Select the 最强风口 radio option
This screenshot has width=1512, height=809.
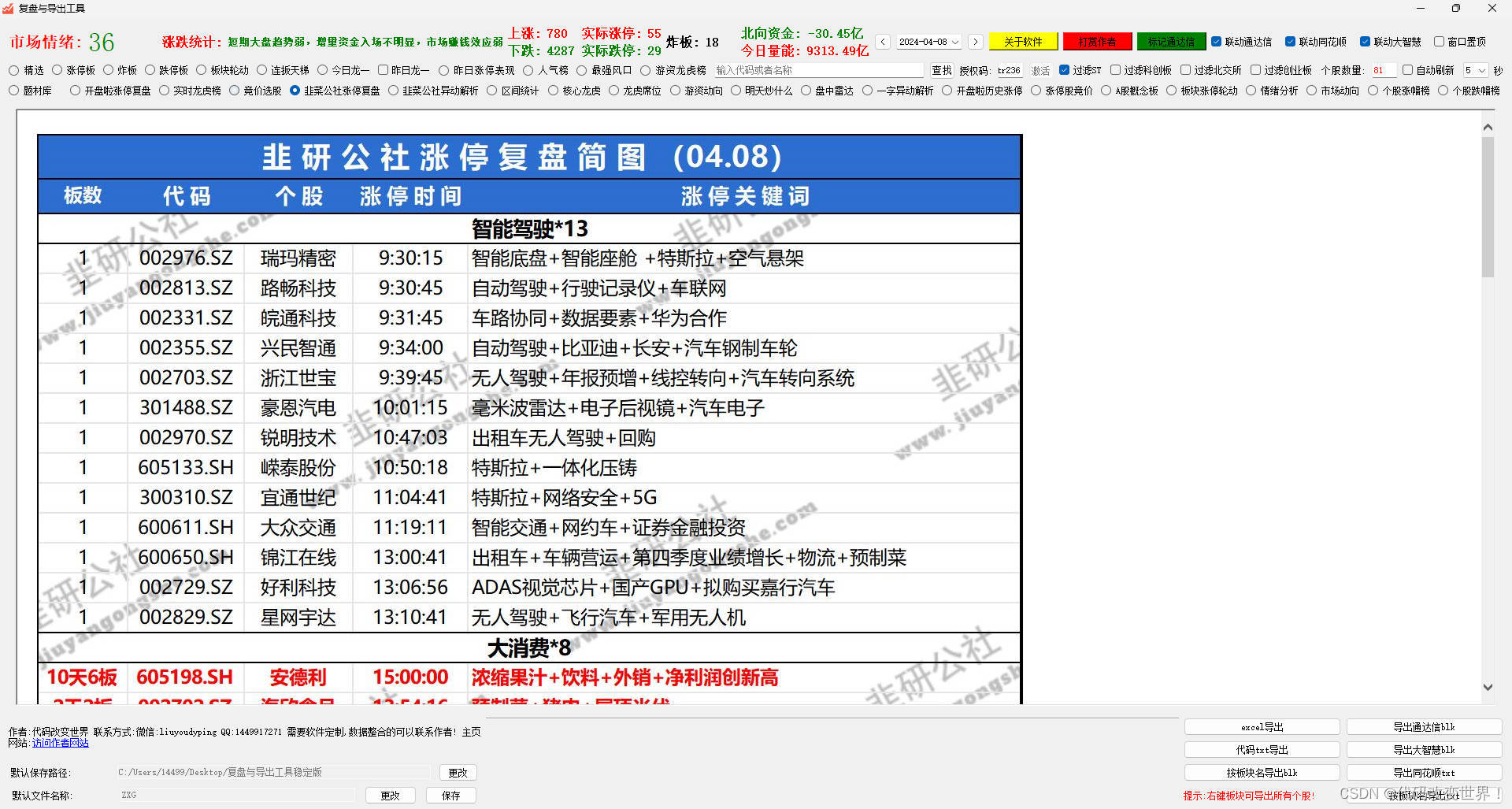582,70
